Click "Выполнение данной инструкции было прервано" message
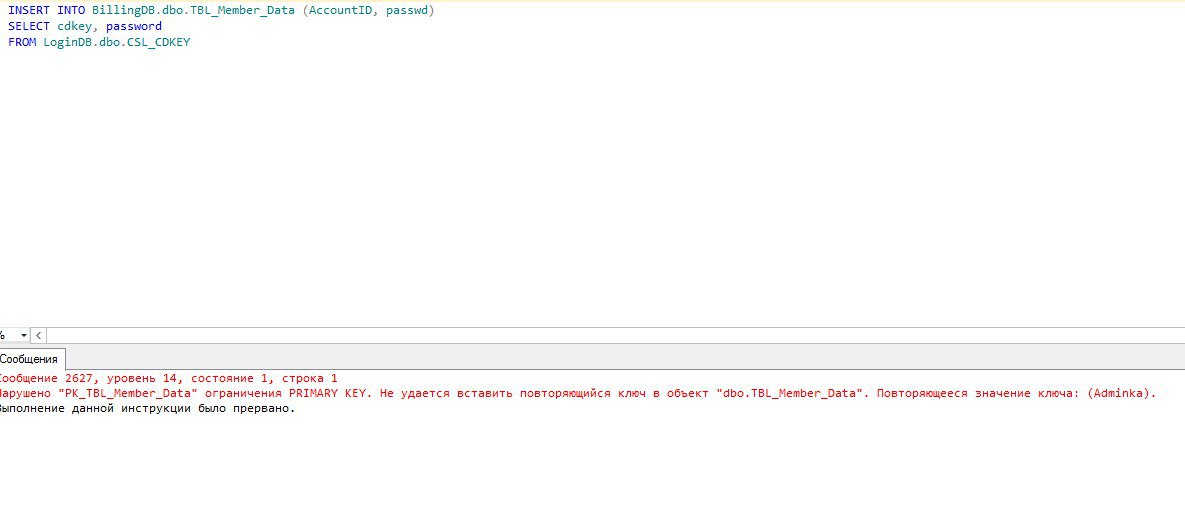Viewport: 1185px width, 506px height. (147, 409)
